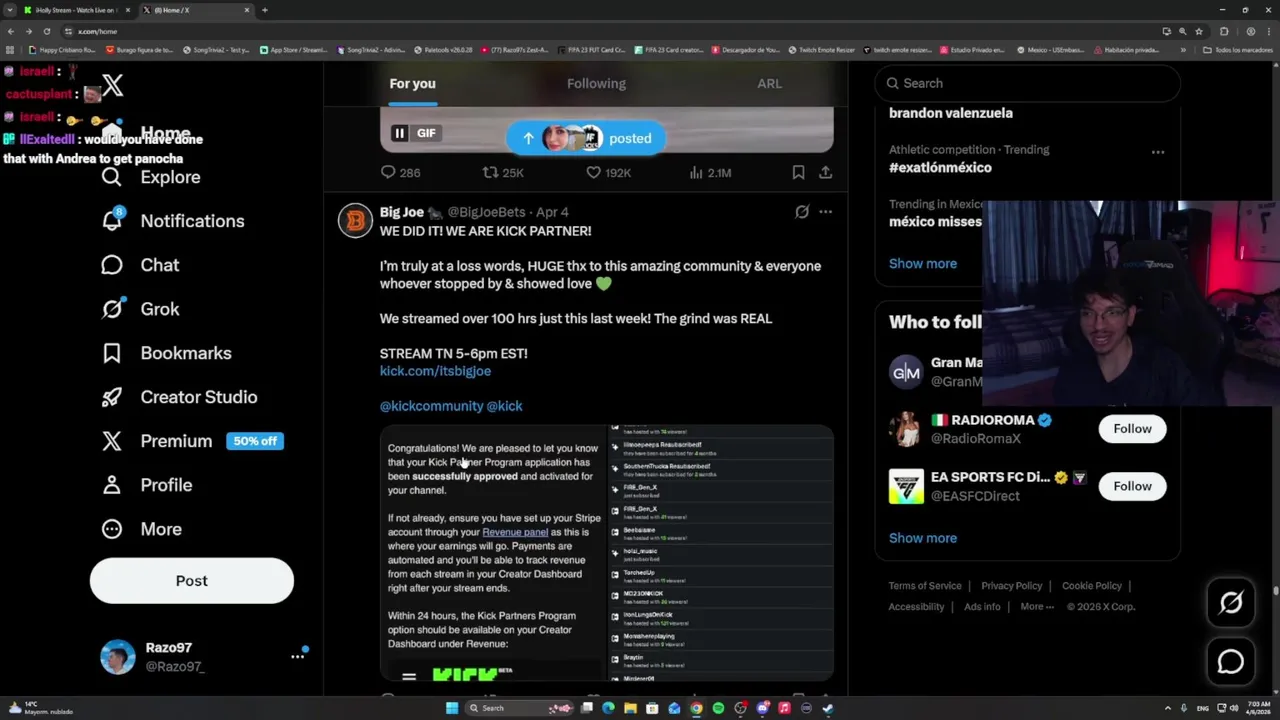
Task: Follow EA SPORTS FC Direct
Action: point(1132,486)
